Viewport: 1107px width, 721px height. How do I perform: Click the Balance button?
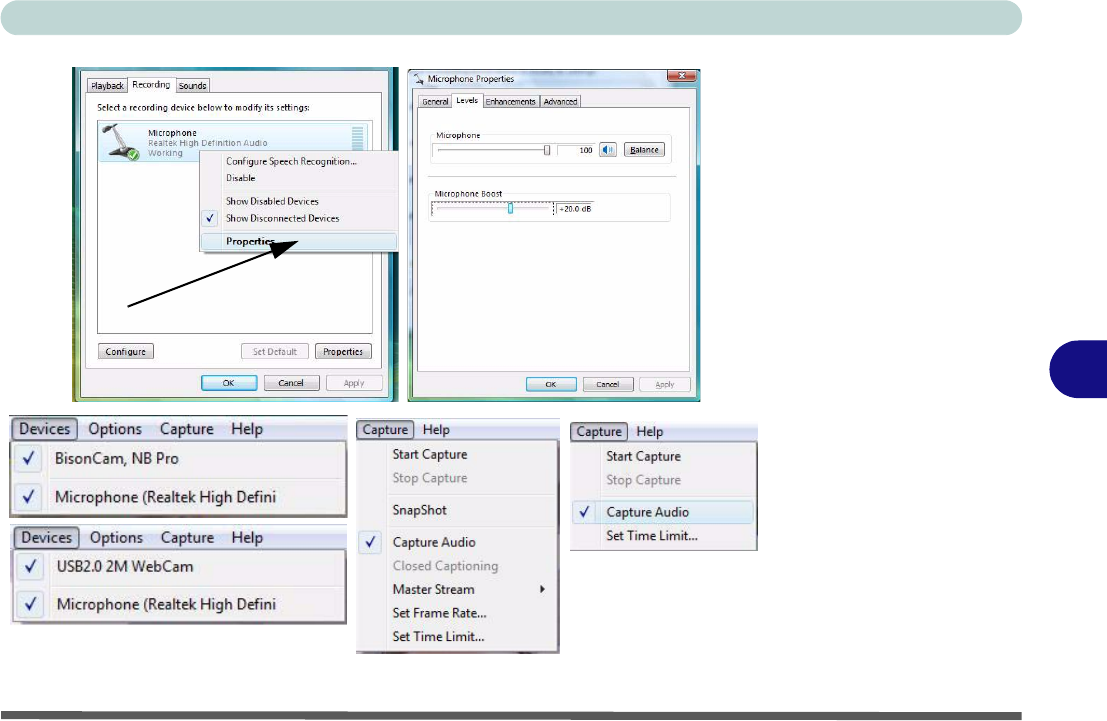click(x=644, y=150)
